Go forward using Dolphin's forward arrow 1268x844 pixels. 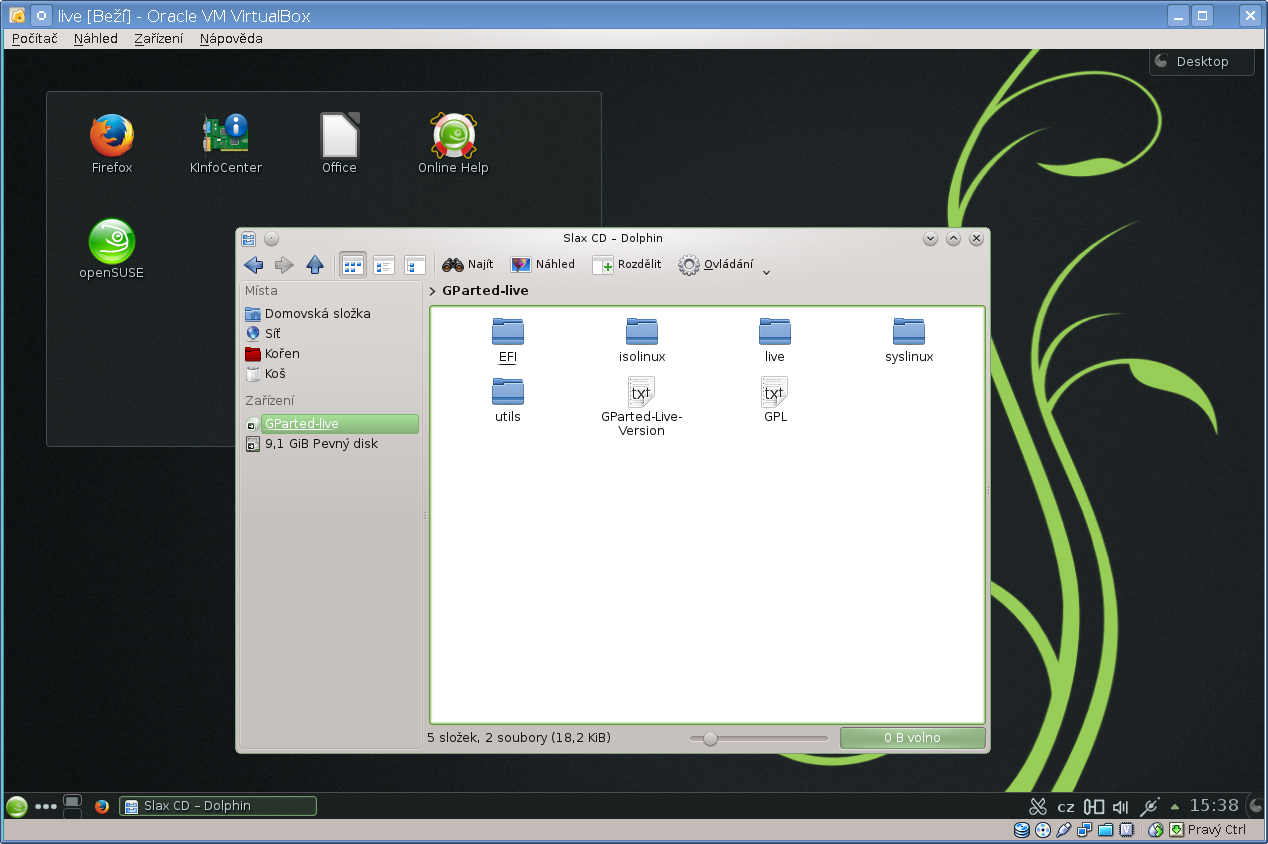[x=284, y=265]
